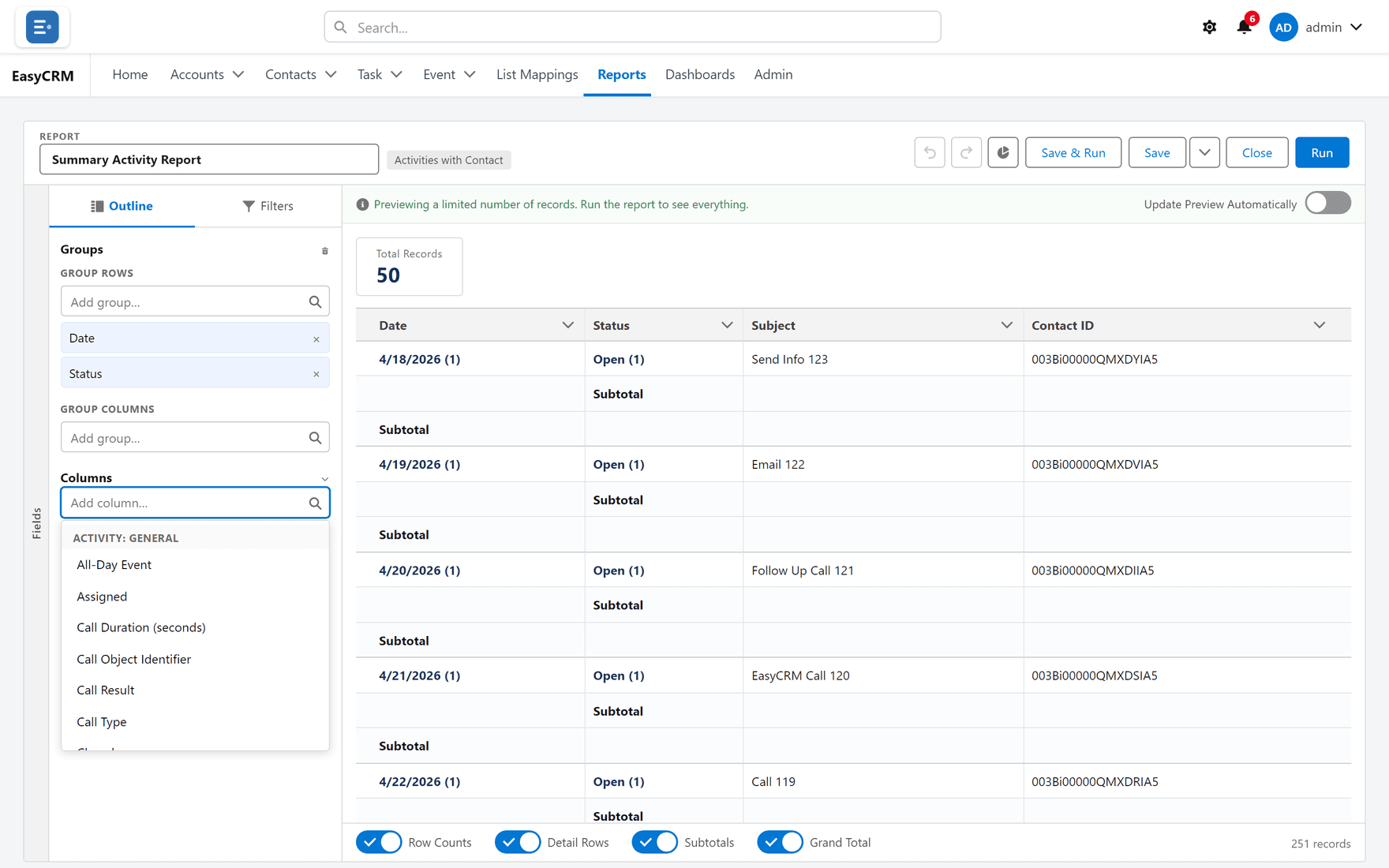This screenshot has height=868, width=1389.
Task: Open the settings gear icon
Action: click(1209, 28)
